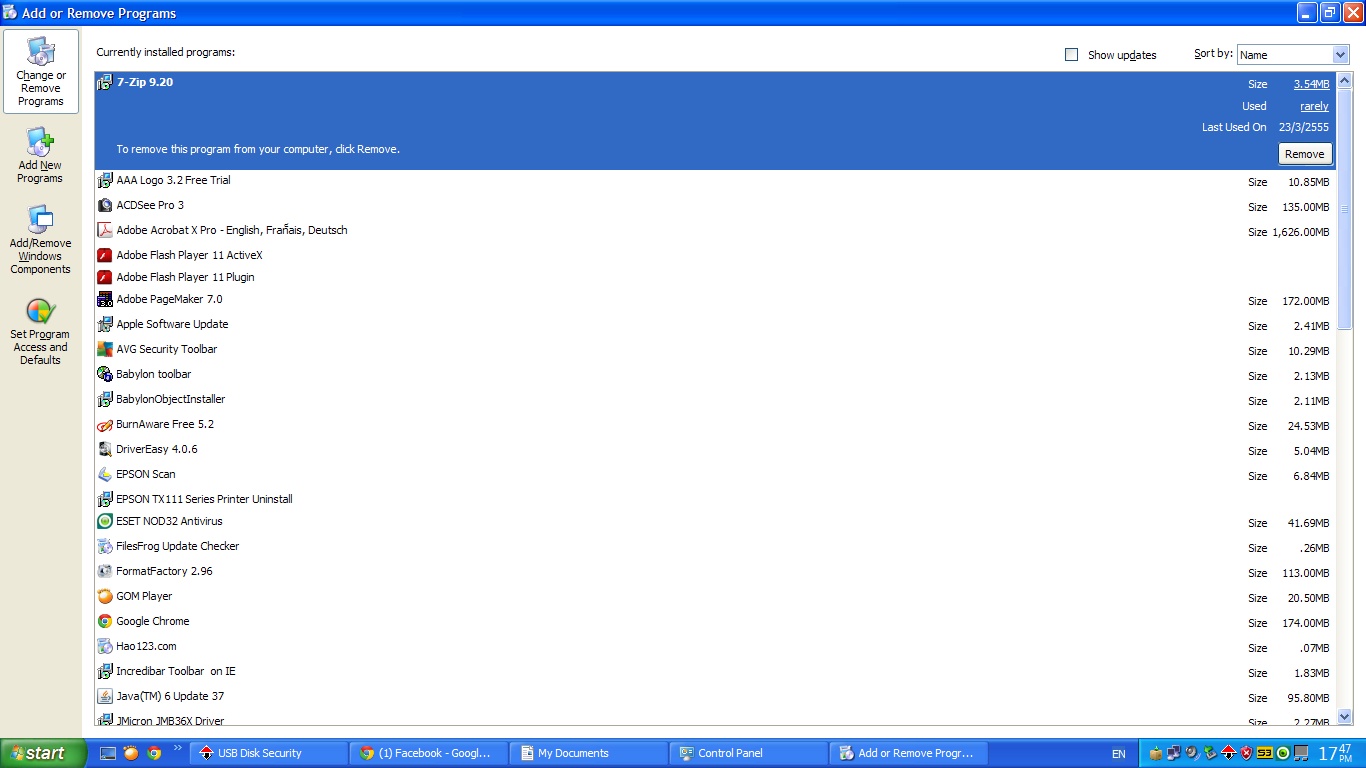Expand hidden Quick Launch icons chevron
The height and width of the screenshot is (768, 1366).
[178, 748]
